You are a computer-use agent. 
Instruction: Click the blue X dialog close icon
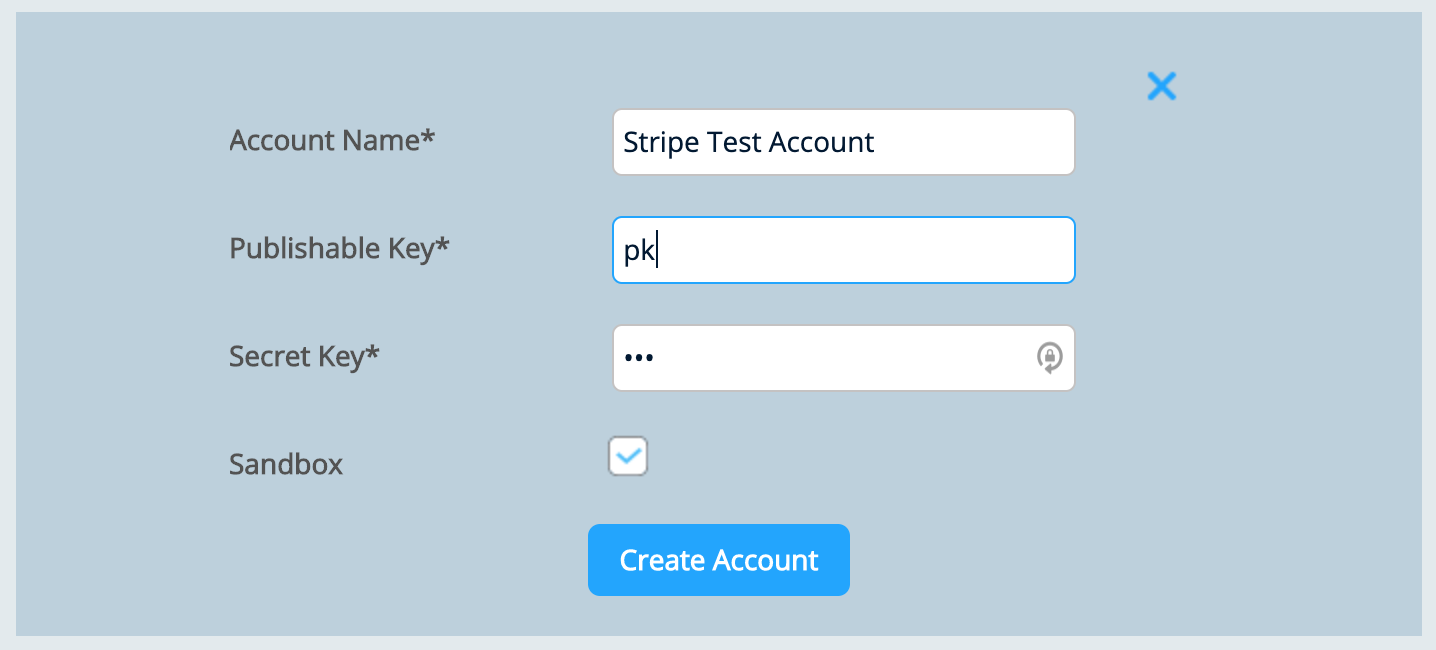(1161, 86)
